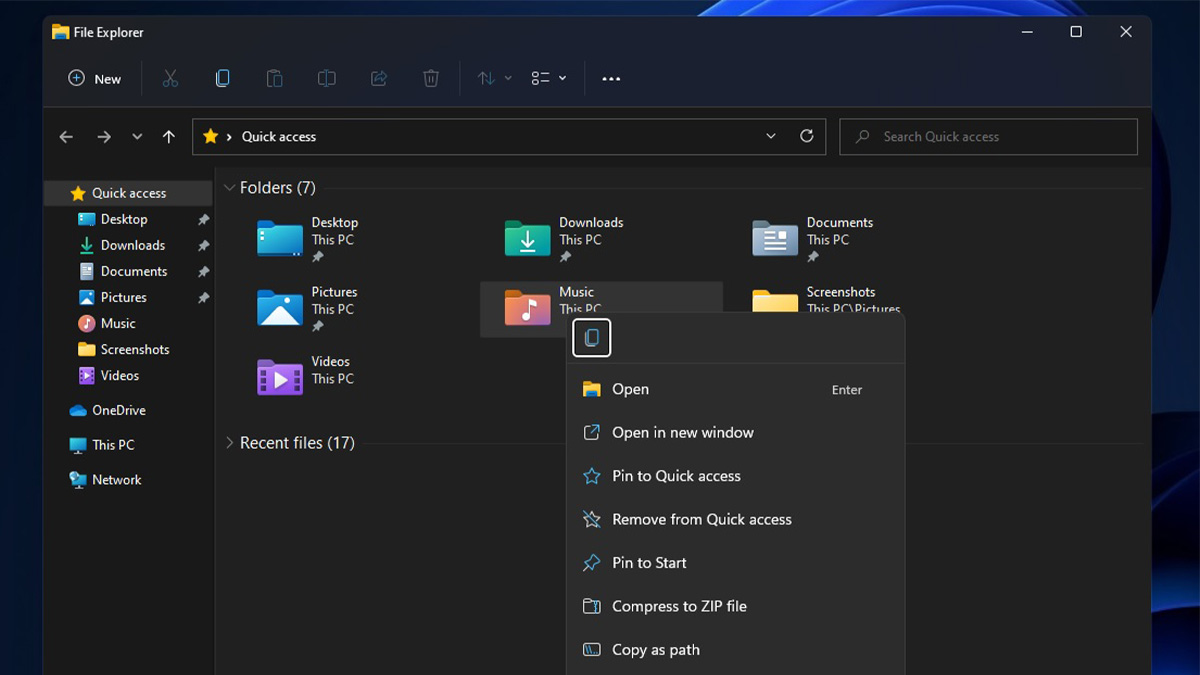Click the Copy icon in the toolbar
The width and height of the screenshot is (1200, 675).
(222, 78)
